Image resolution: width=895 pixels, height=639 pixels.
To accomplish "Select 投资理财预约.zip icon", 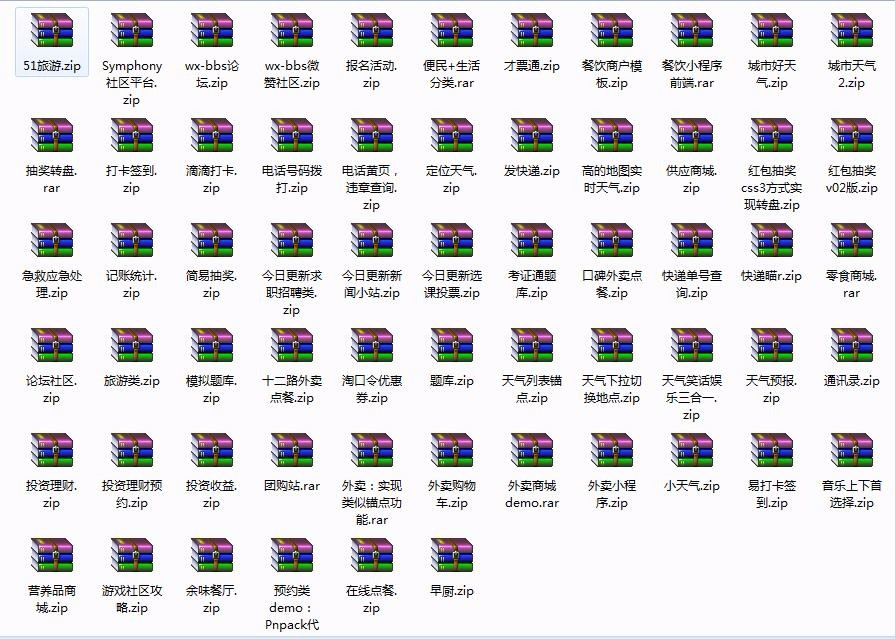I will pyautogui.click(x=132, y=451).
